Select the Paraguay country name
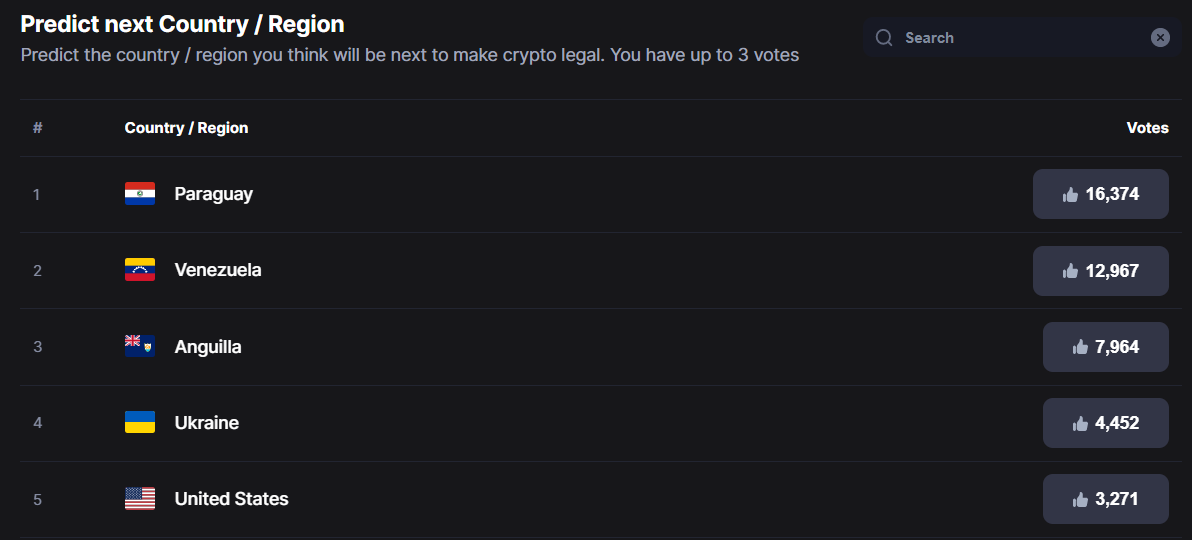The height and width of the screenshot is (540, 1192). click(214, 194)
